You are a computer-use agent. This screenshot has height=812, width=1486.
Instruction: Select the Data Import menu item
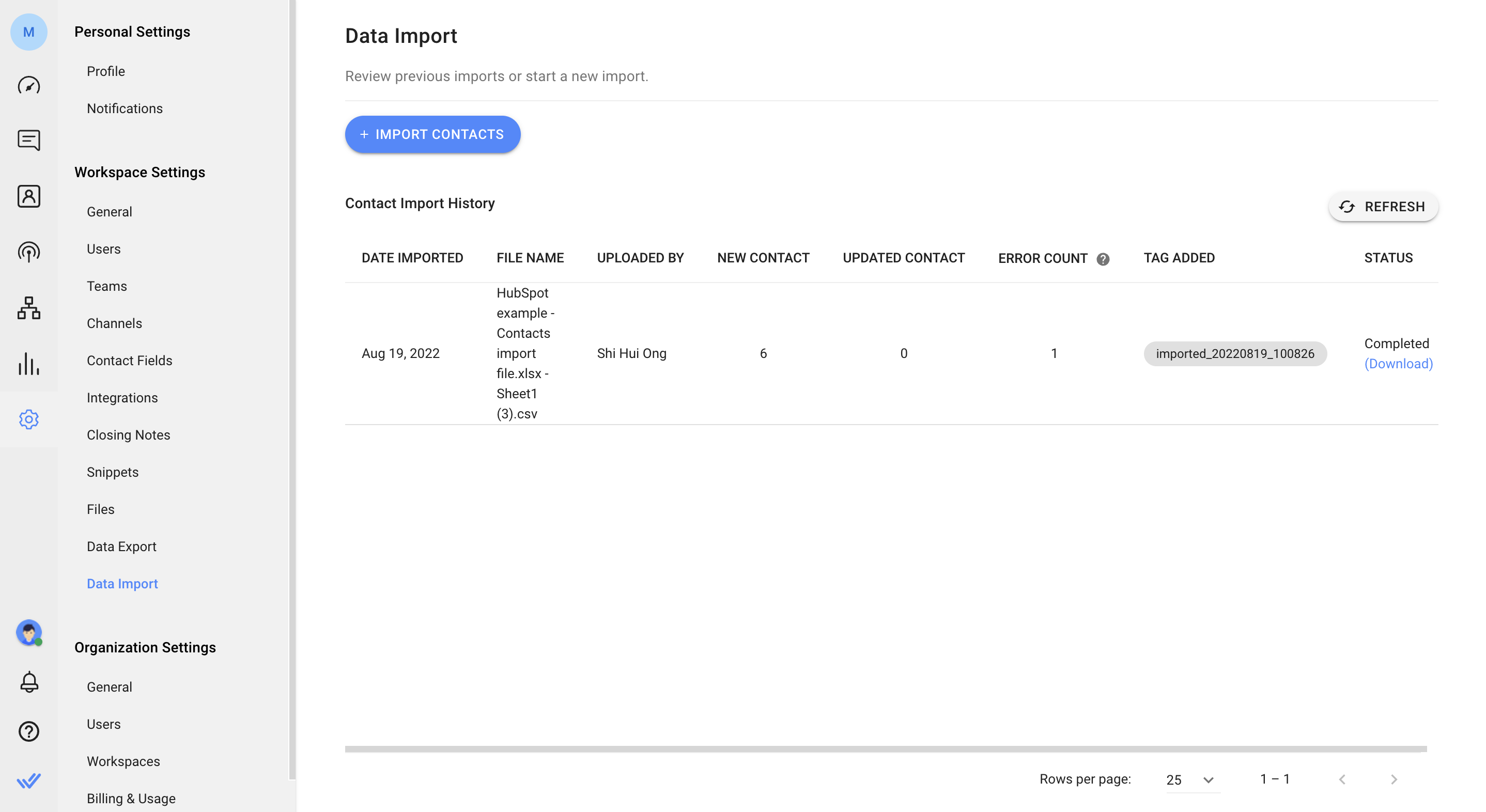point(122,583)
